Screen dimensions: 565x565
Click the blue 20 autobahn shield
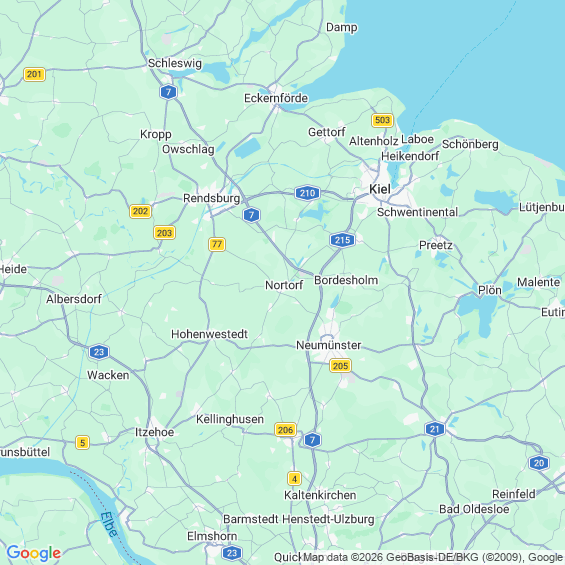coord(539,463)
